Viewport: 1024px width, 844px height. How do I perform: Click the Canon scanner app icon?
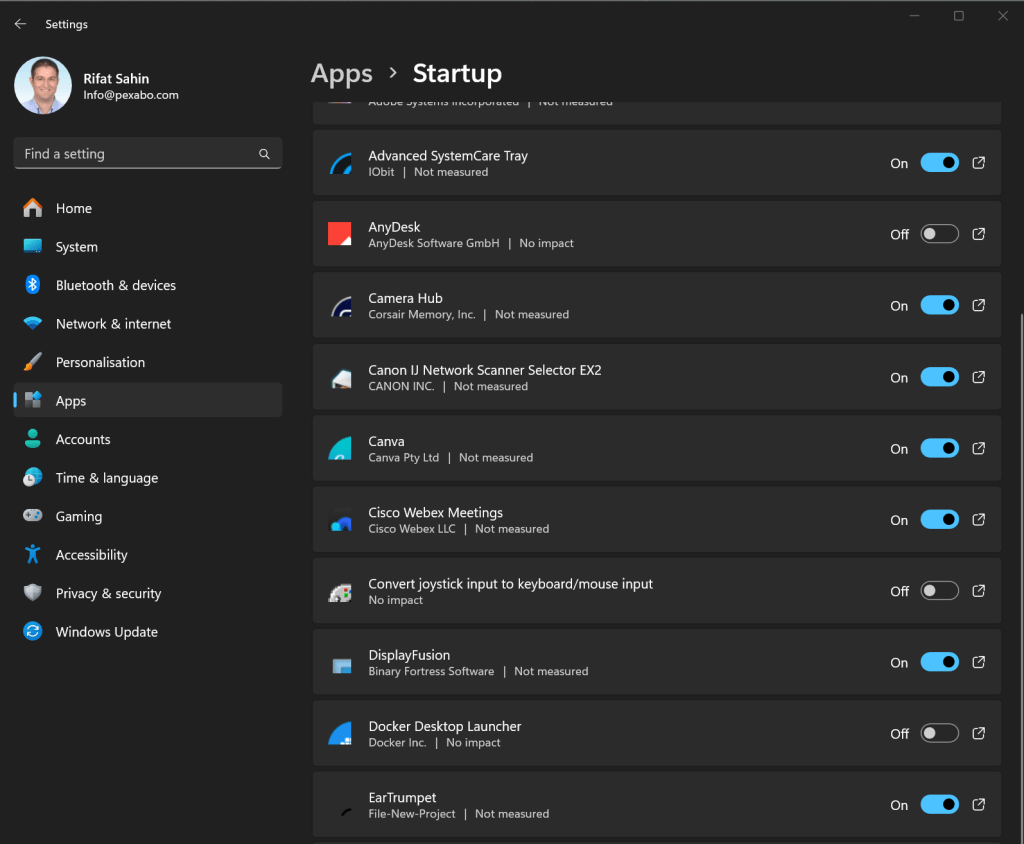(340, 378)
